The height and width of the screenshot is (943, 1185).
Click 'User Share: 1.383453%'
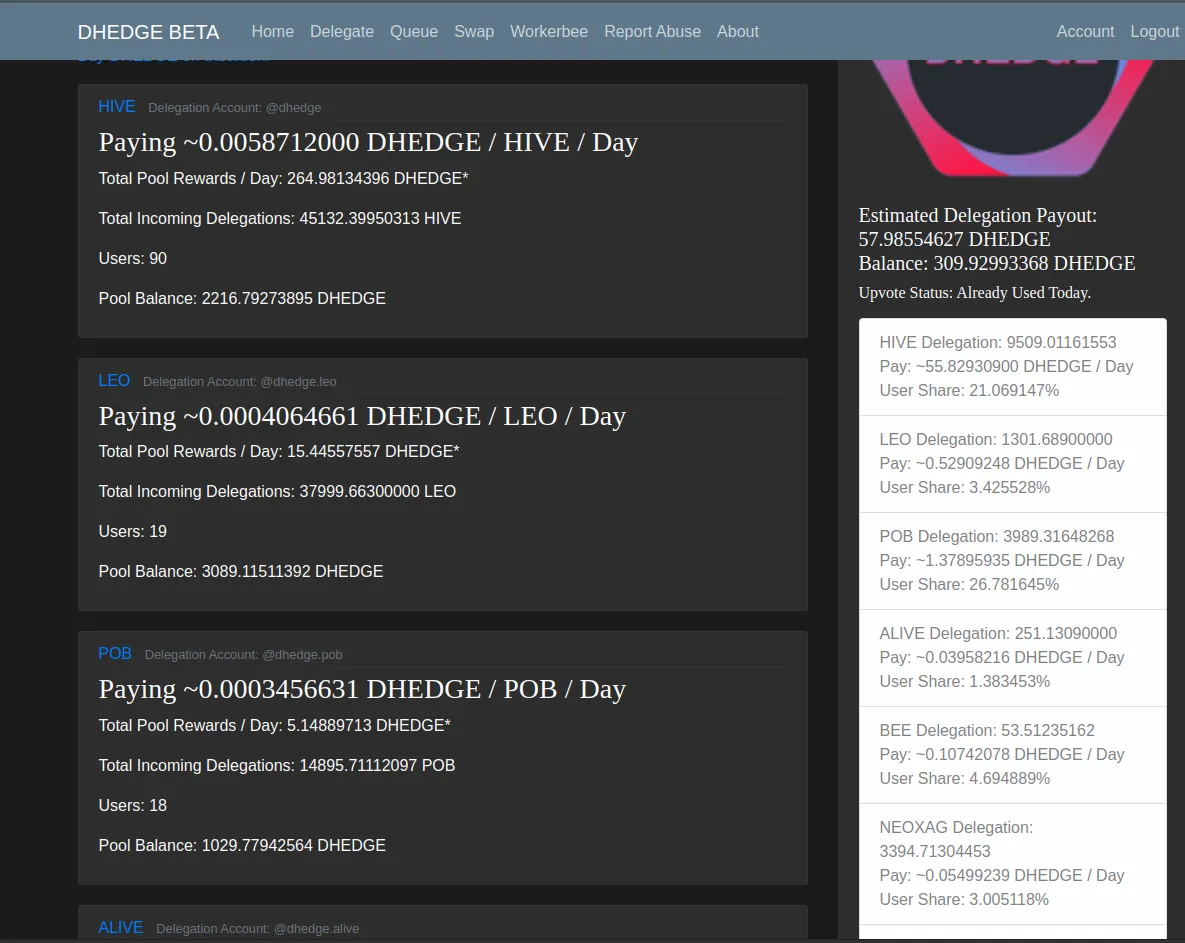[965, 682]
